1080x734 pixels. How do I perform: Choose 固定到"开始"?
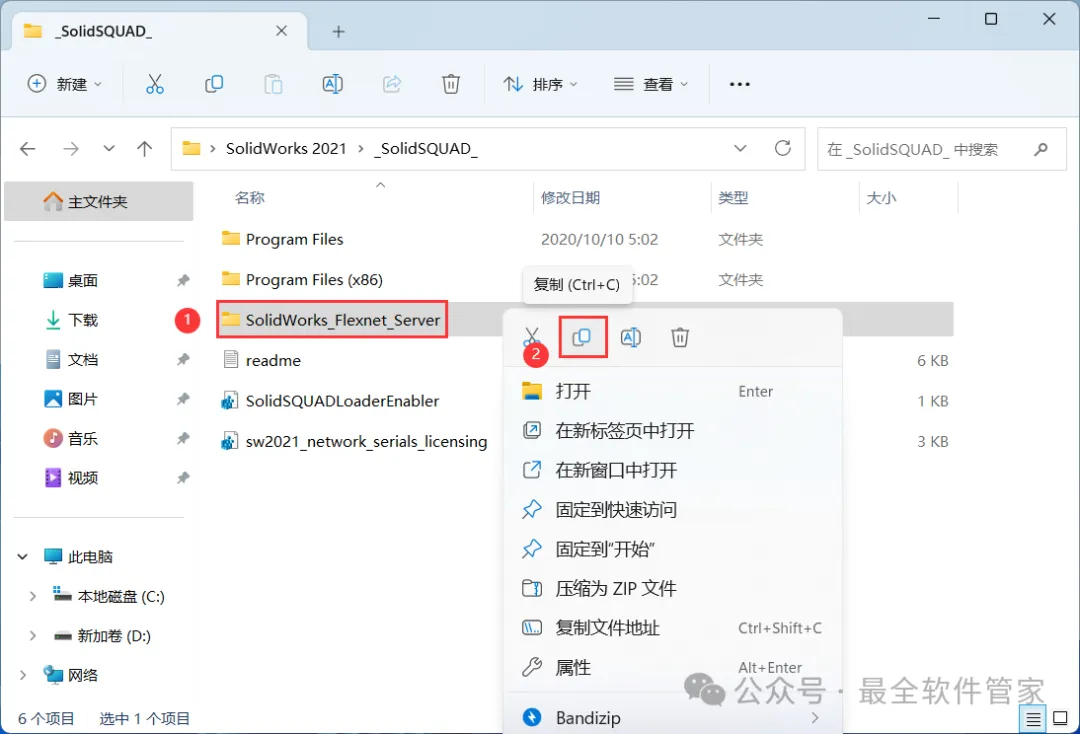click(672, 549)
